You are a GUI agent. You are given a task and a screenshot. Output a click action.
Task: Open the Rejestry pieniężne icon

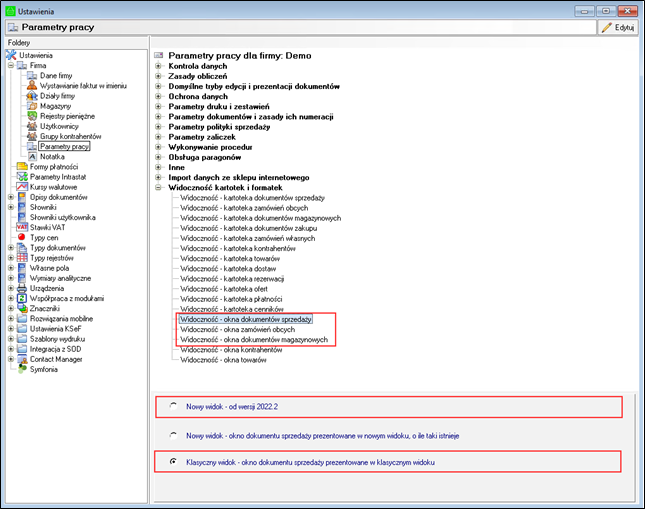click(33, 116)
